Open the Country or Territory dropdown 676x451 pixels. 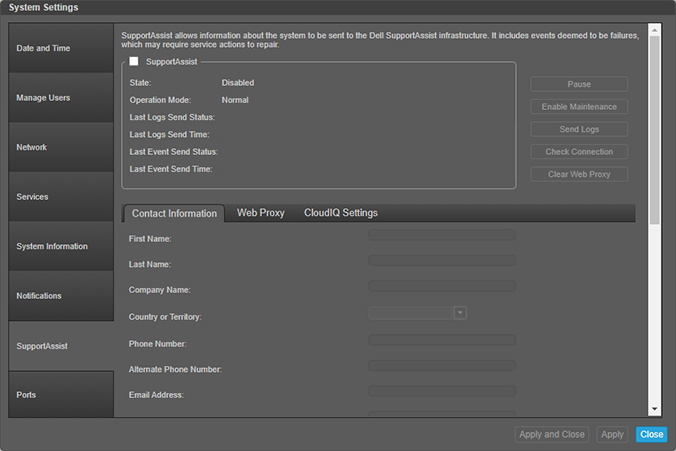pyautogui.click(x=460, y=312)
